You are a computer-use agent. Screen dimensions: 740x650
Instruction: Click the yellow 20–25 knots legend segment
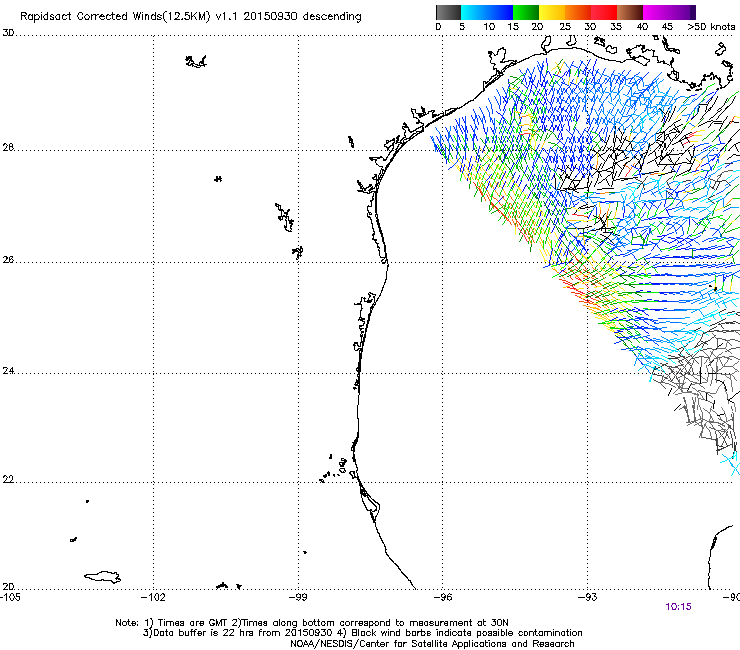click(x=552, y=12)
